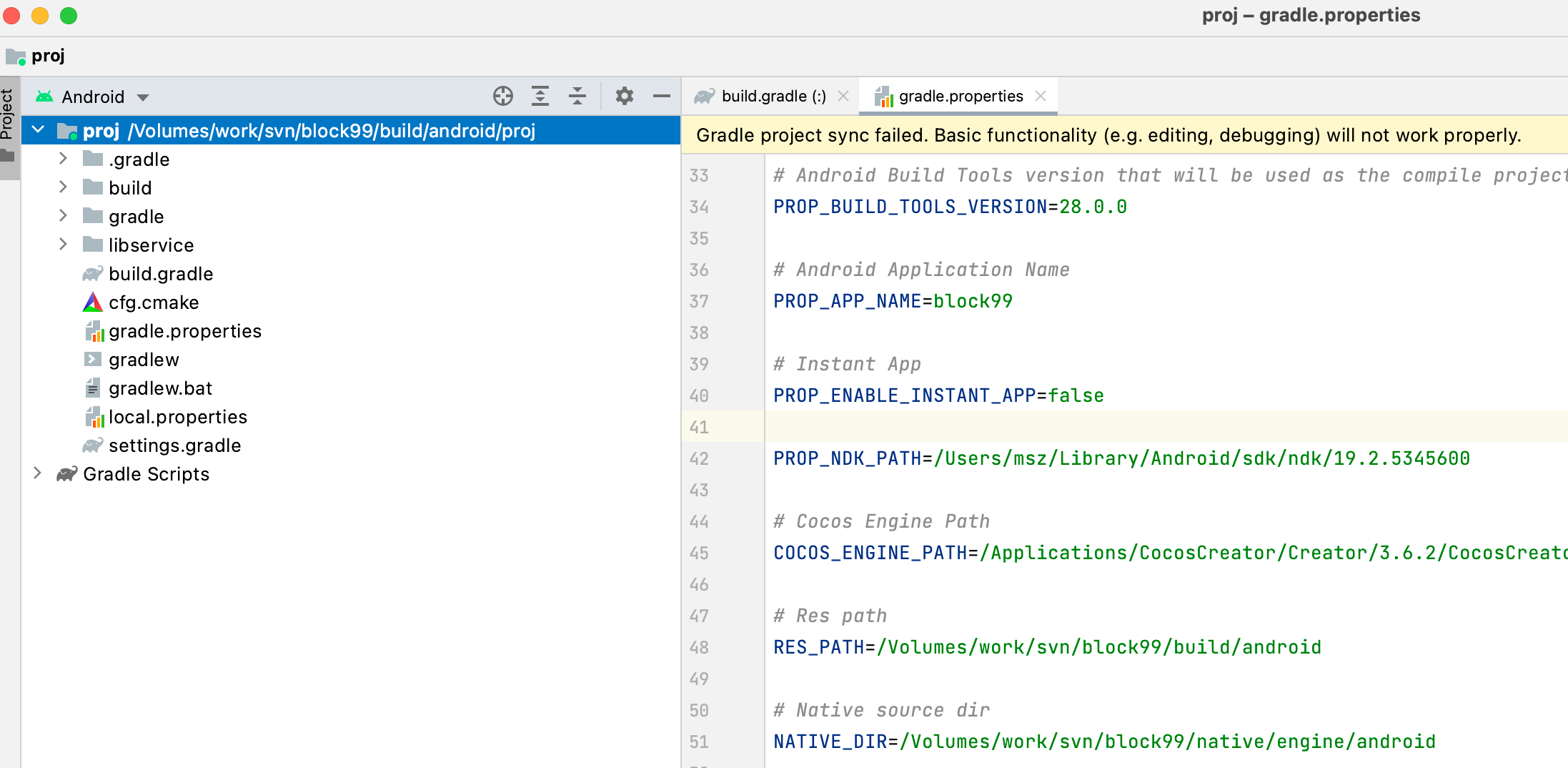Collapse the proj root node
The height and width of the screenshot is (768, 1568).
pos(39,130)
